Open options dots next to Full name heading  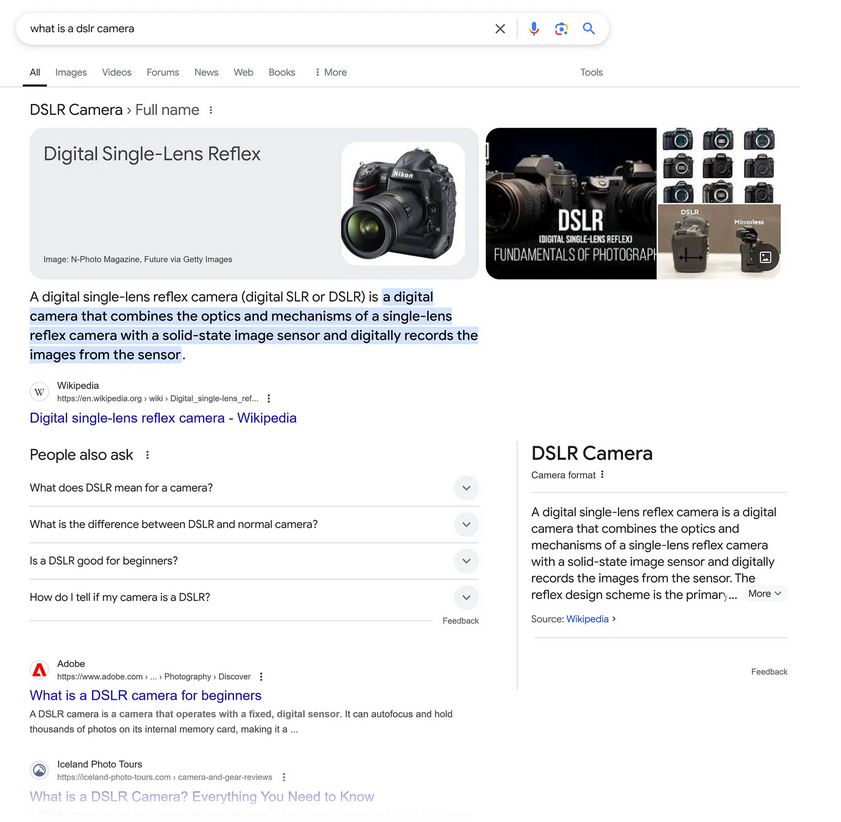[x=211, y=110]
